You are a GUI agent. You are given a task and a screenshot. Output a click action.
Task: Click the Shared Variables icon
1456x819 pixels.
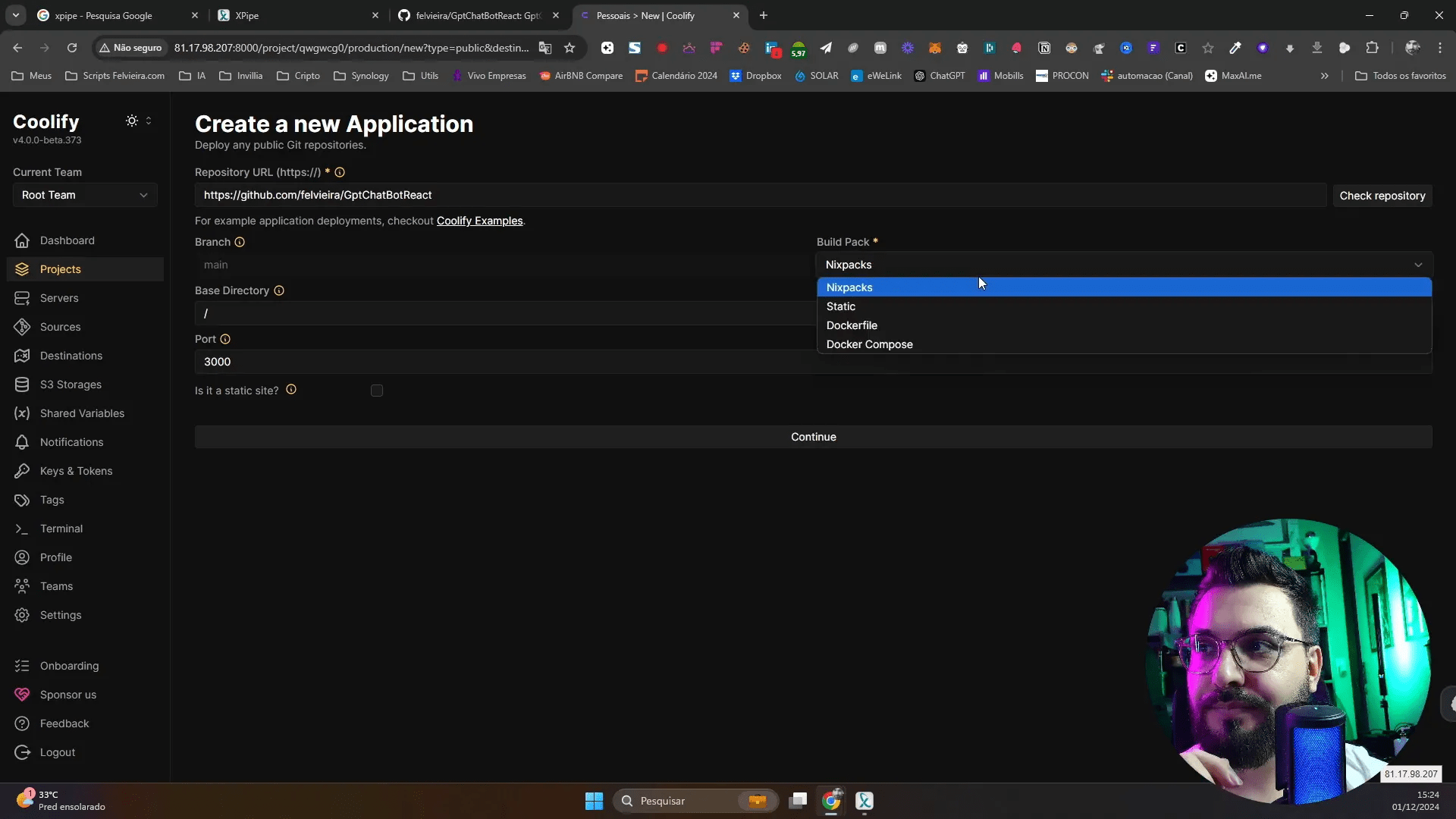point(22,413)
